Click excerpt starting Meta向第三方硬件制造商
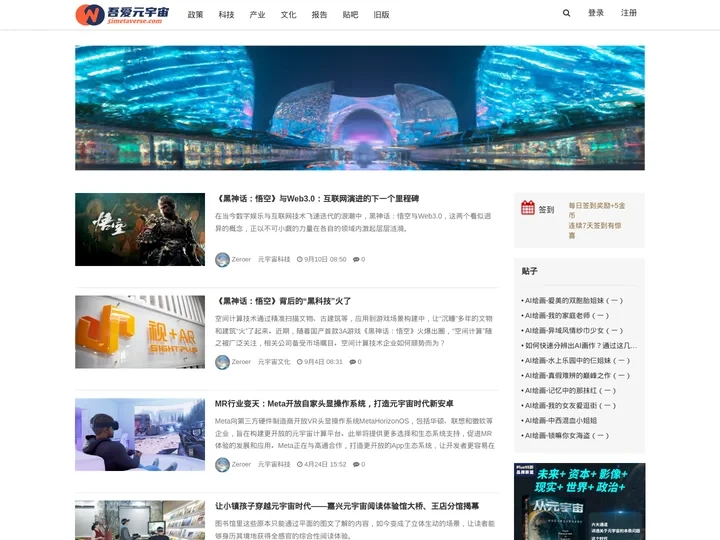 tap(355, 433)
